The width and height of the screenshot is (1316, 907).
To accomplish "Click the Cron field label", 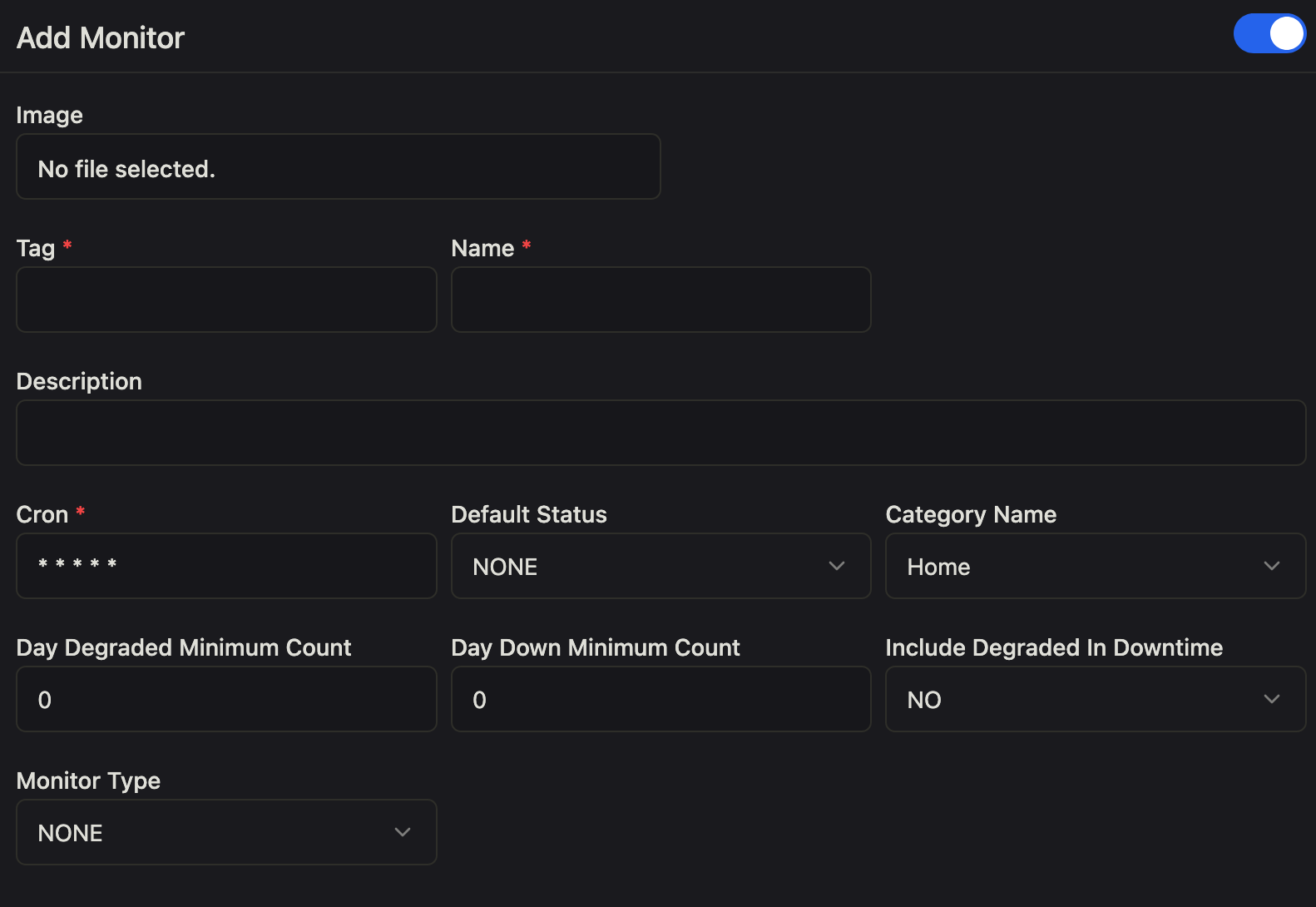I will click(x=42, y=514).
